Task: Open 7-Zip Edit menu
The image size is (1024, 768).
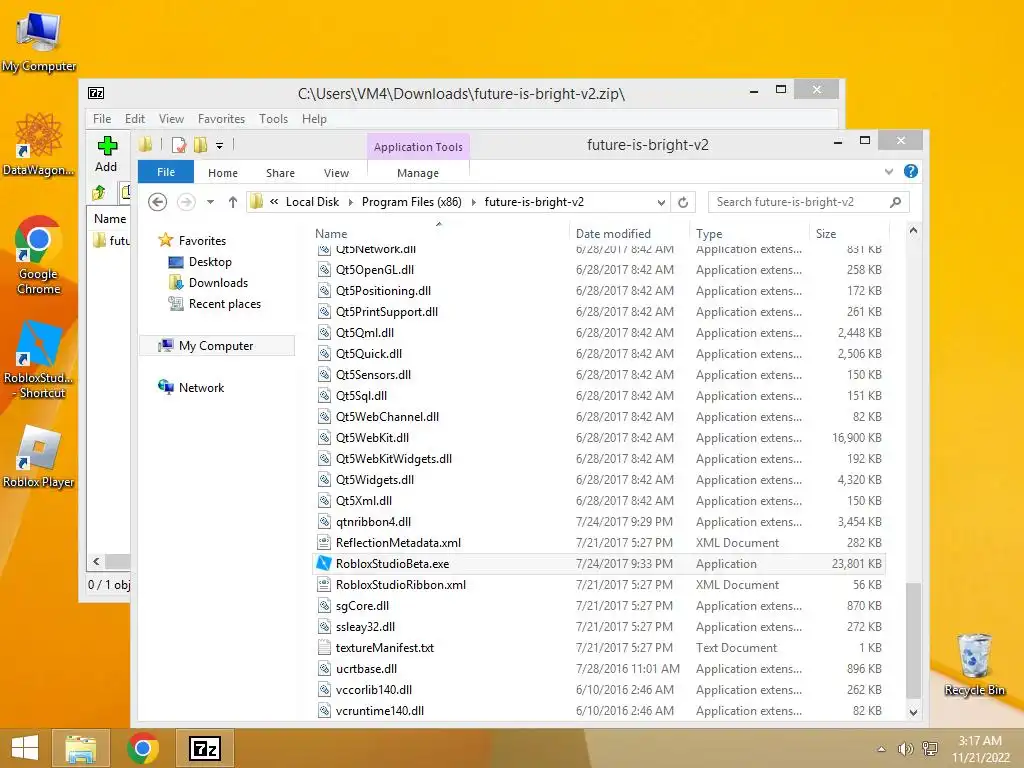Action: click(135, 119)
